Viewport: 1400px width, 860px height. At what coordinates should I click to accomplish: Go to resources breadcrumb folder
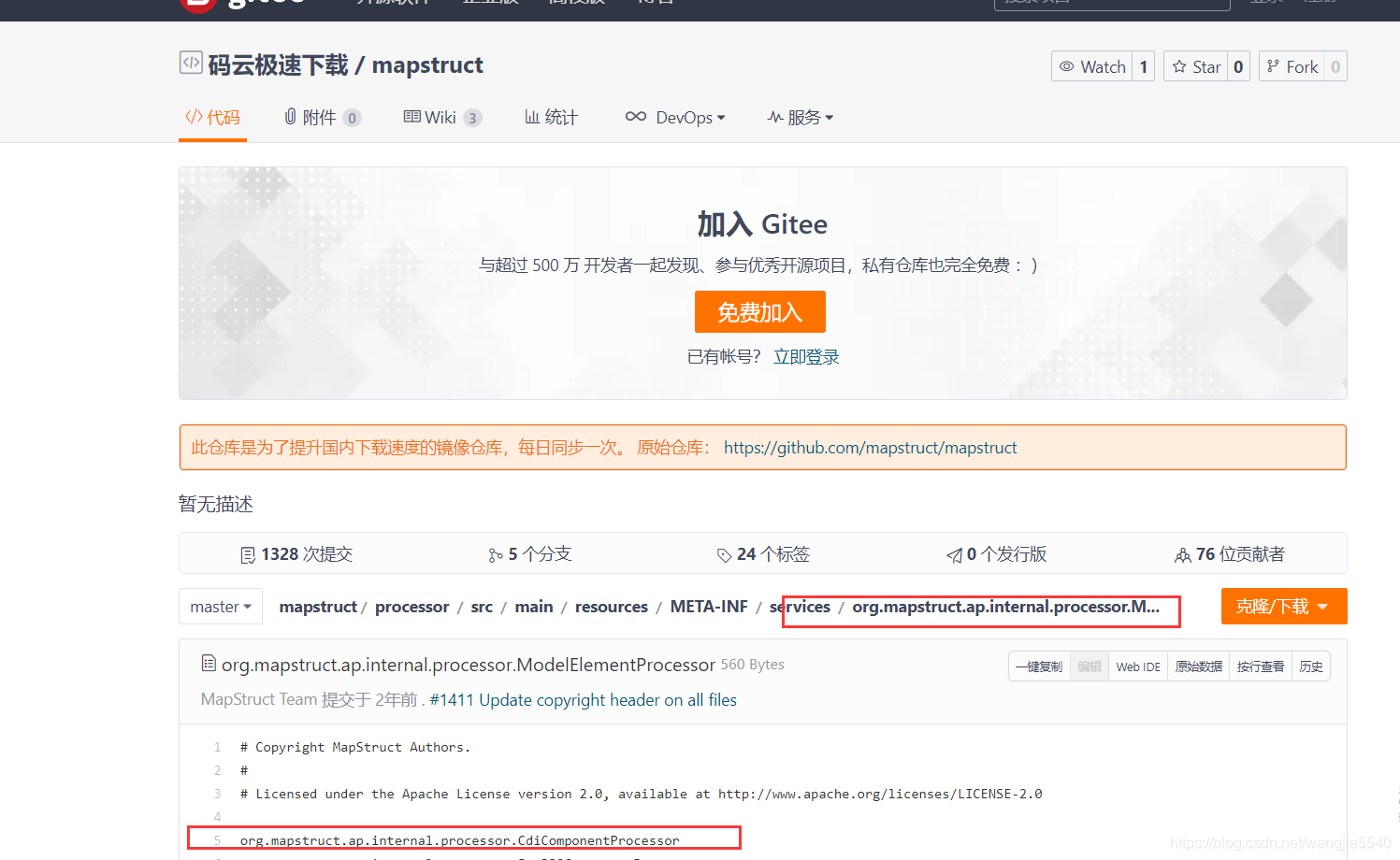(611, 607)
